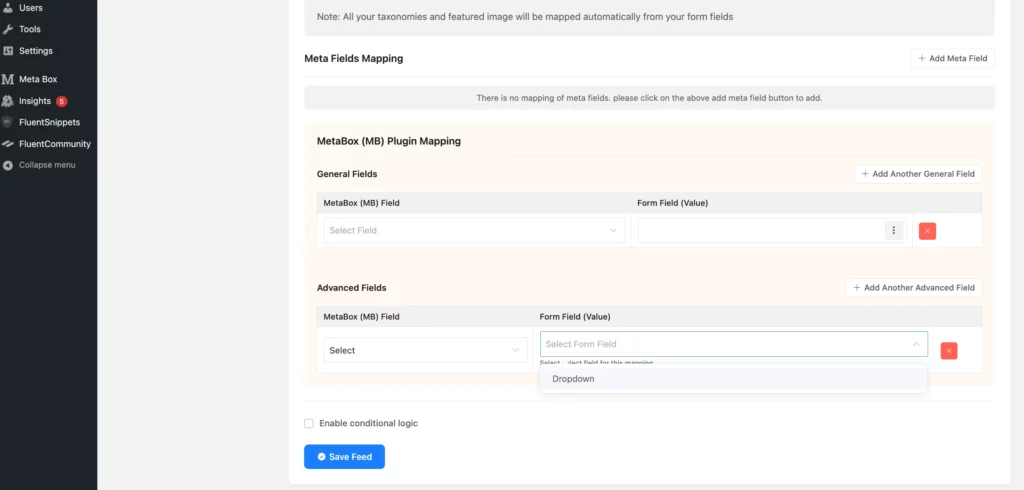Screen dimensions: 1024x490
Task: Collapse Select Form Field chevron arrow
Action: click(x=916, y=344)
